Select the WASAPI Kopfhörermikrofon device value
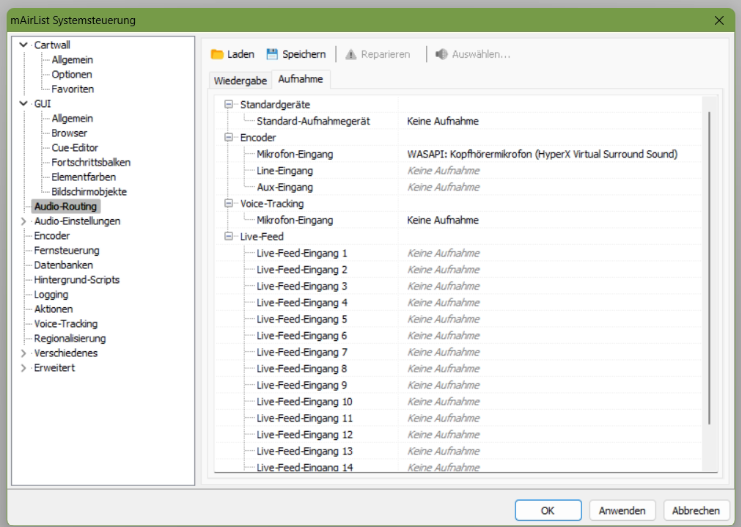Image resolution: width=741 pixels, height=527 pixels. [542, 154]
